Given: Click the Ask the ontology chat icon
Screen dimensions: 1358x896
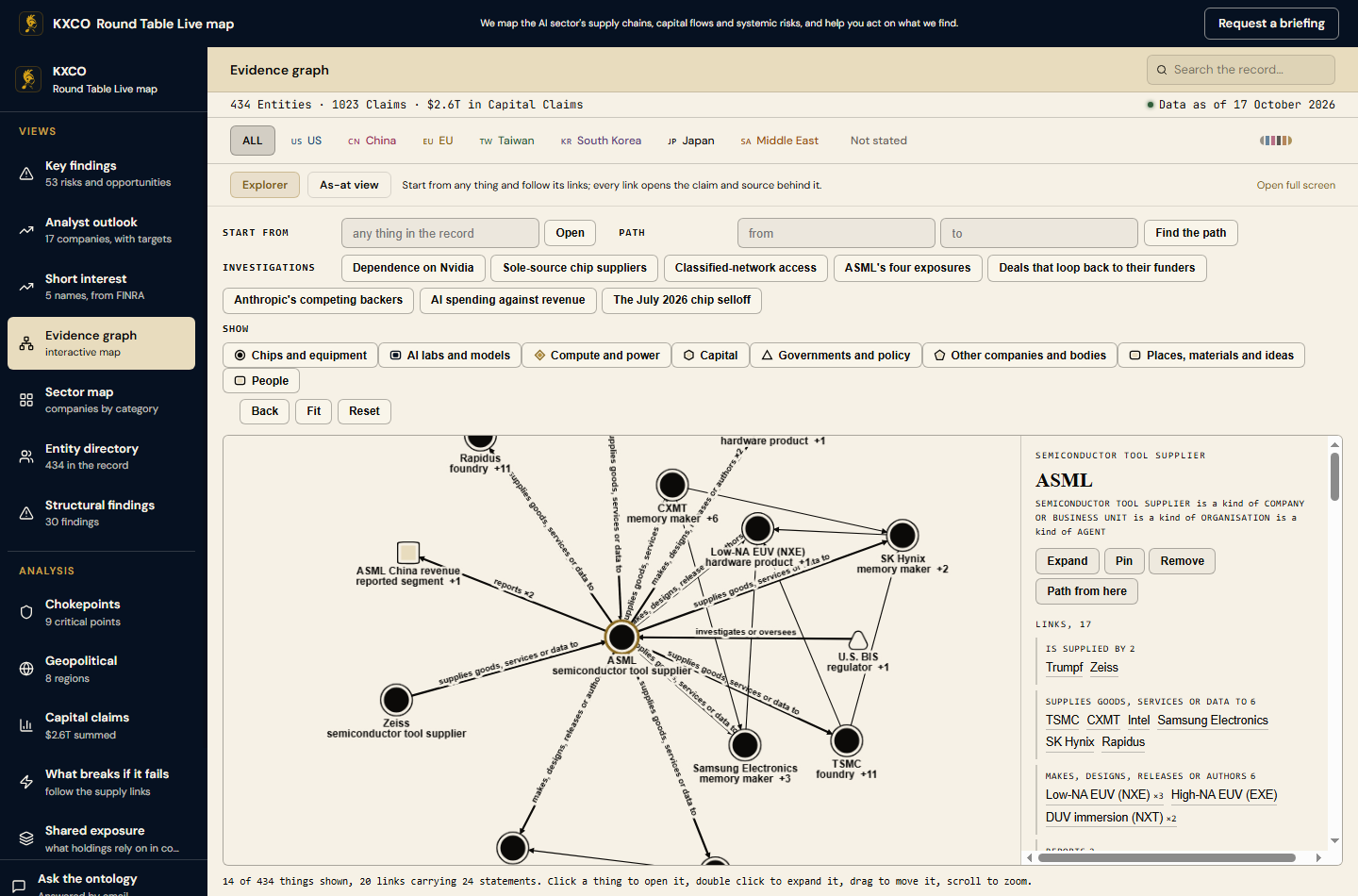Looking at the screenshot, I should pyautogui.click(x=19, y=887).
